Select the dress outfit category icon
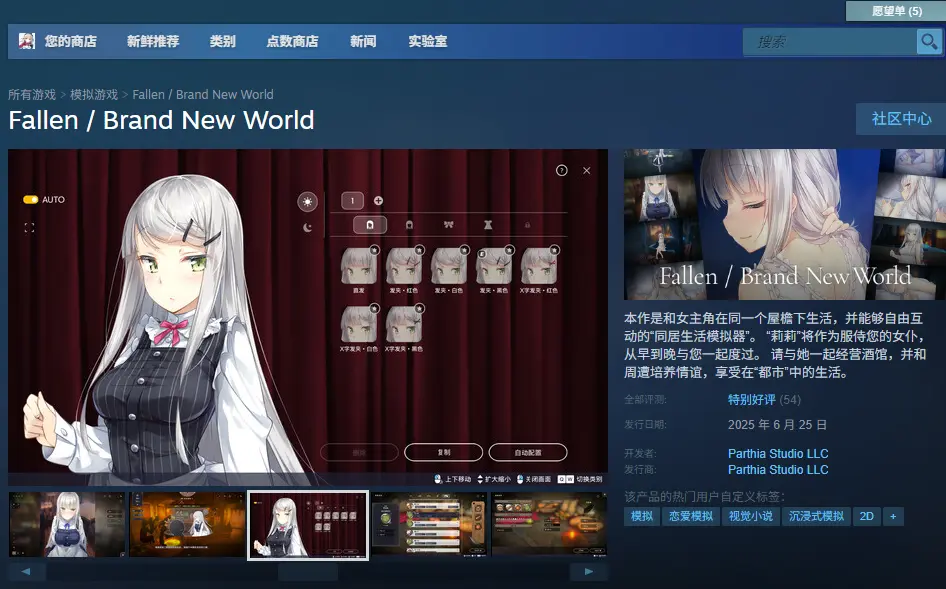This screenshot has width=946, height=589. click(x=487, y=224)
